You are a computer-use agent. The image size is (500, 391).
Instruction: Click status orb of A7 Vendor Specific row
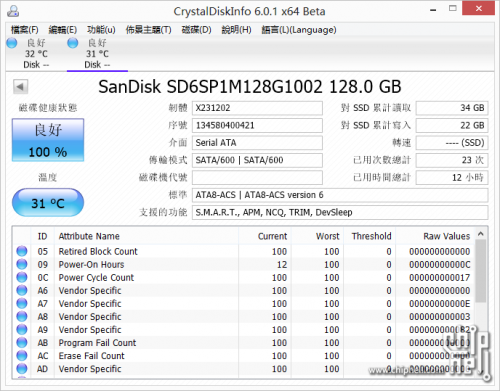[22, 303]
